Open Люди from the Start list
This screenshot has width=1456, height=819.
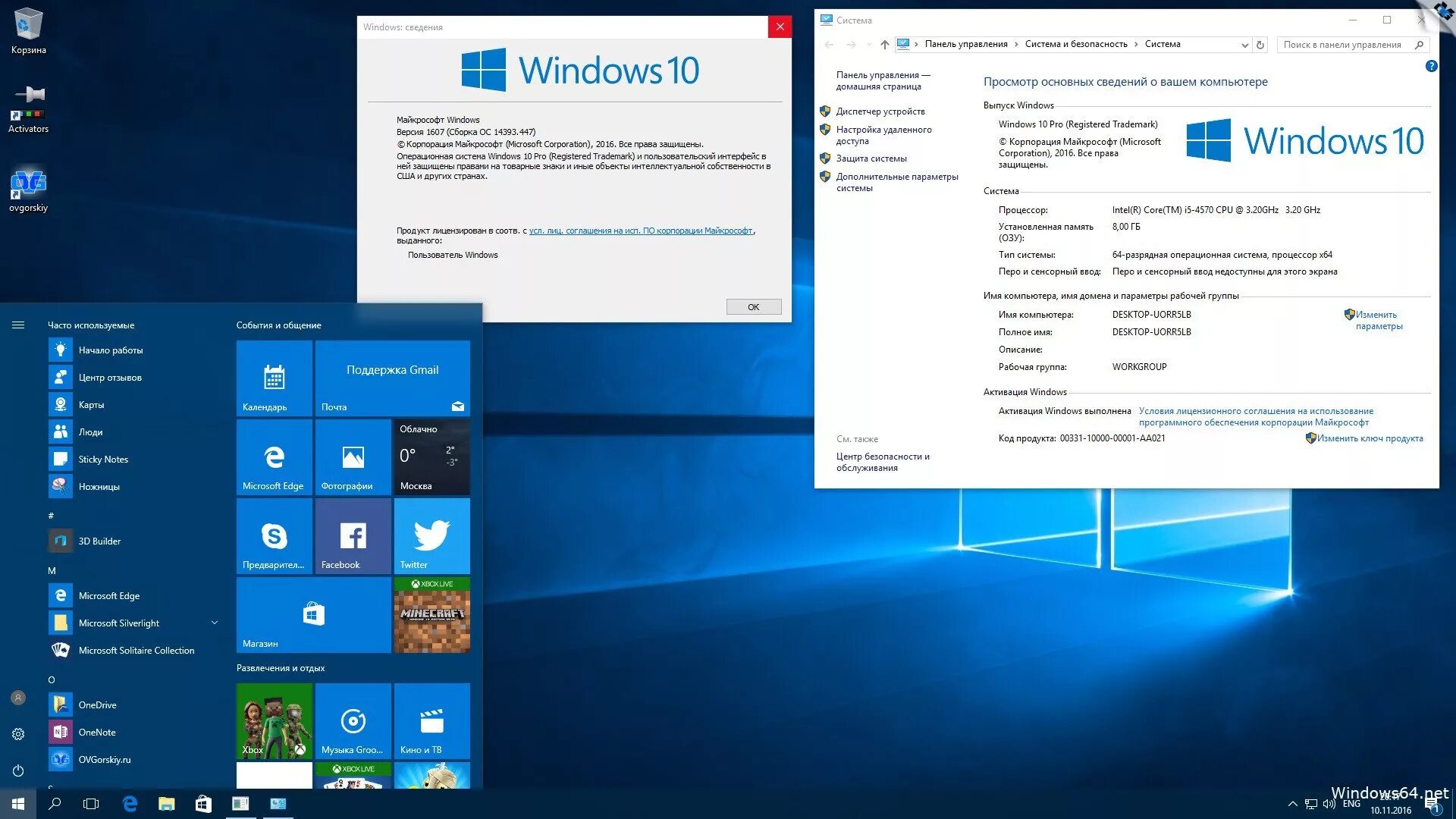coord(133,432)
